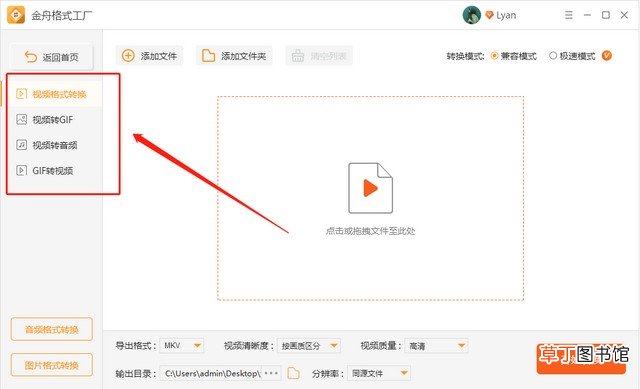
Task: Click the 点击或拖拽文件至此处 text
Action: click(370, 231)
